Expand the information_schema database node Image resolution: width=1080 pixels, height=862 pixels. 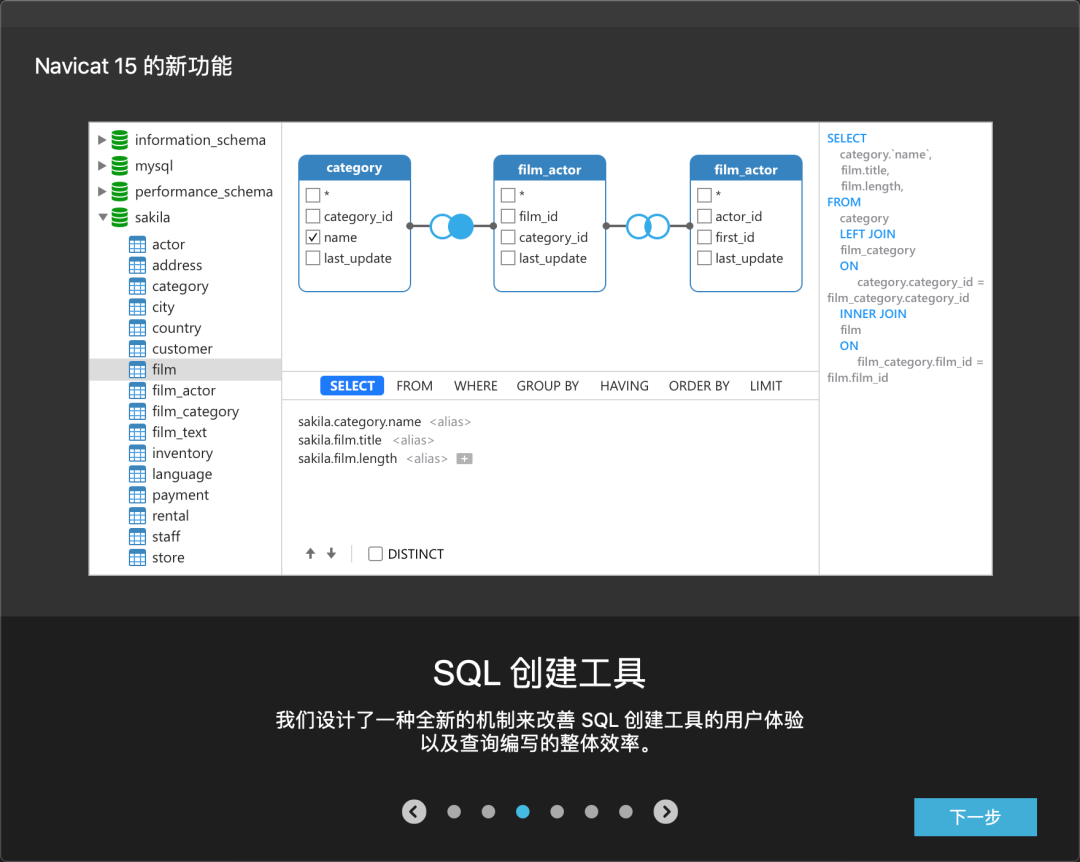point(102,140)
